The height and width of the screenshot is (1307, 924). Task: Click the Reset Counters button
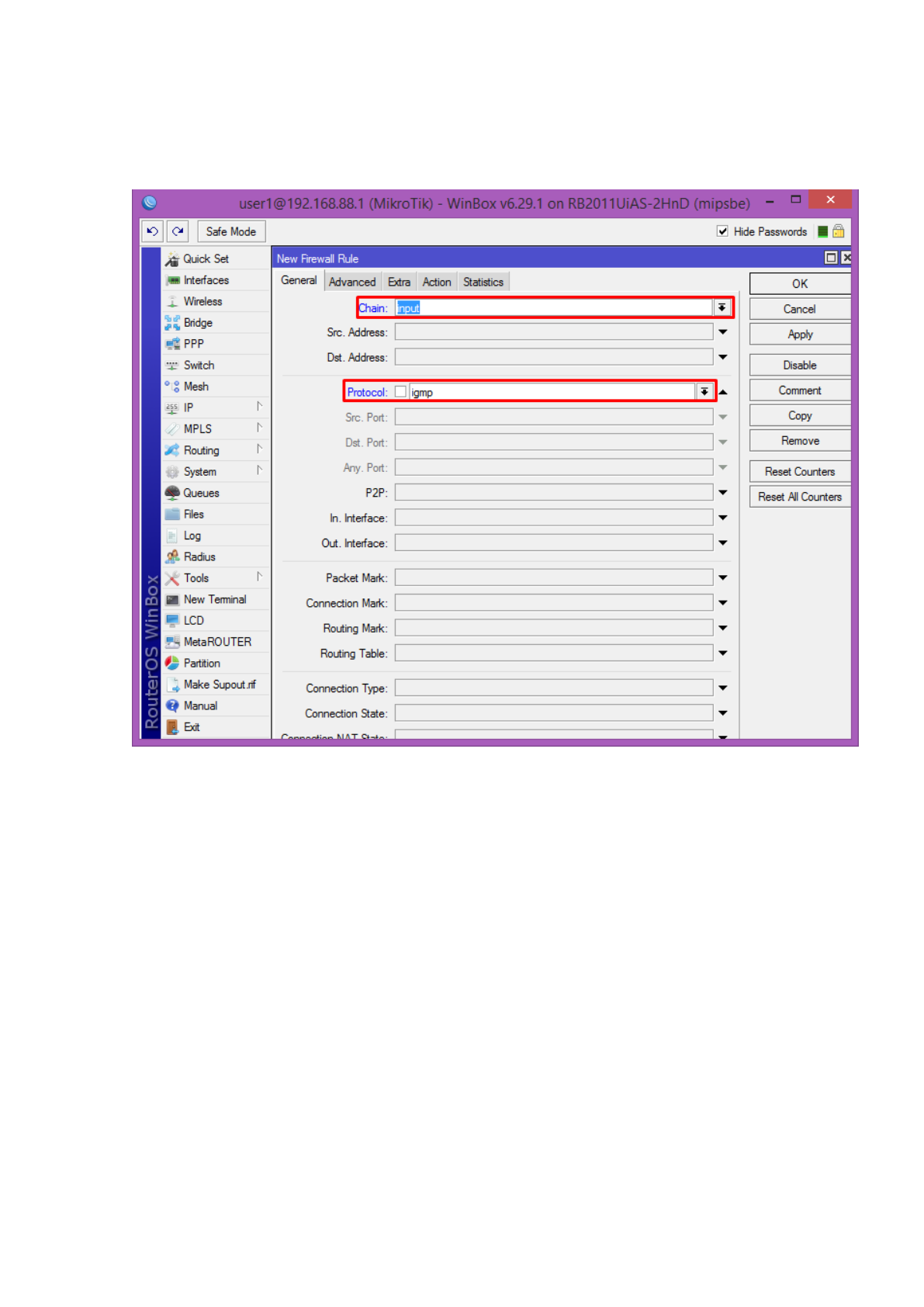[x=800, y=472]
